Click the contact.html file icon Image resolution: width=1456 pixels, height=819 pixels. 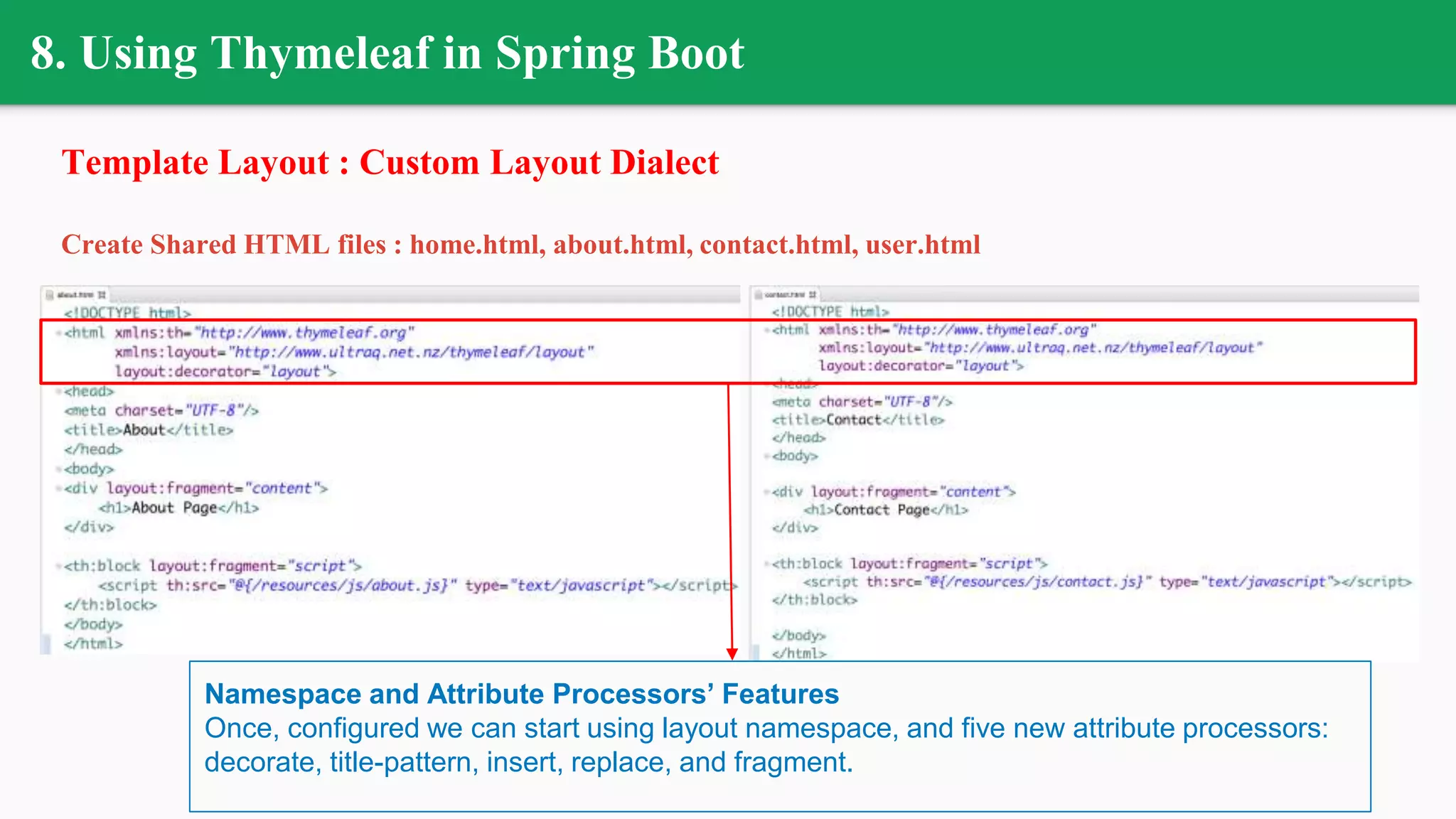759,294
